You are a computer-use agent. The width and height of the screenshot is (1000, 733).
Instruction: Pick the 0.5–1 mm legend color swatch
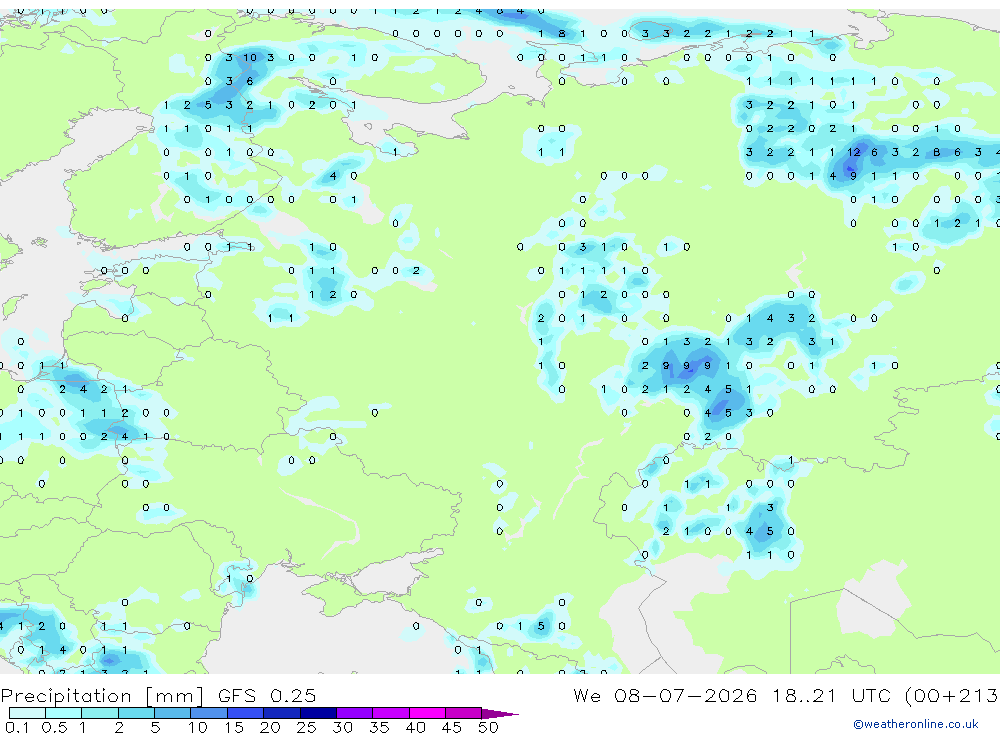coord(63,713)
